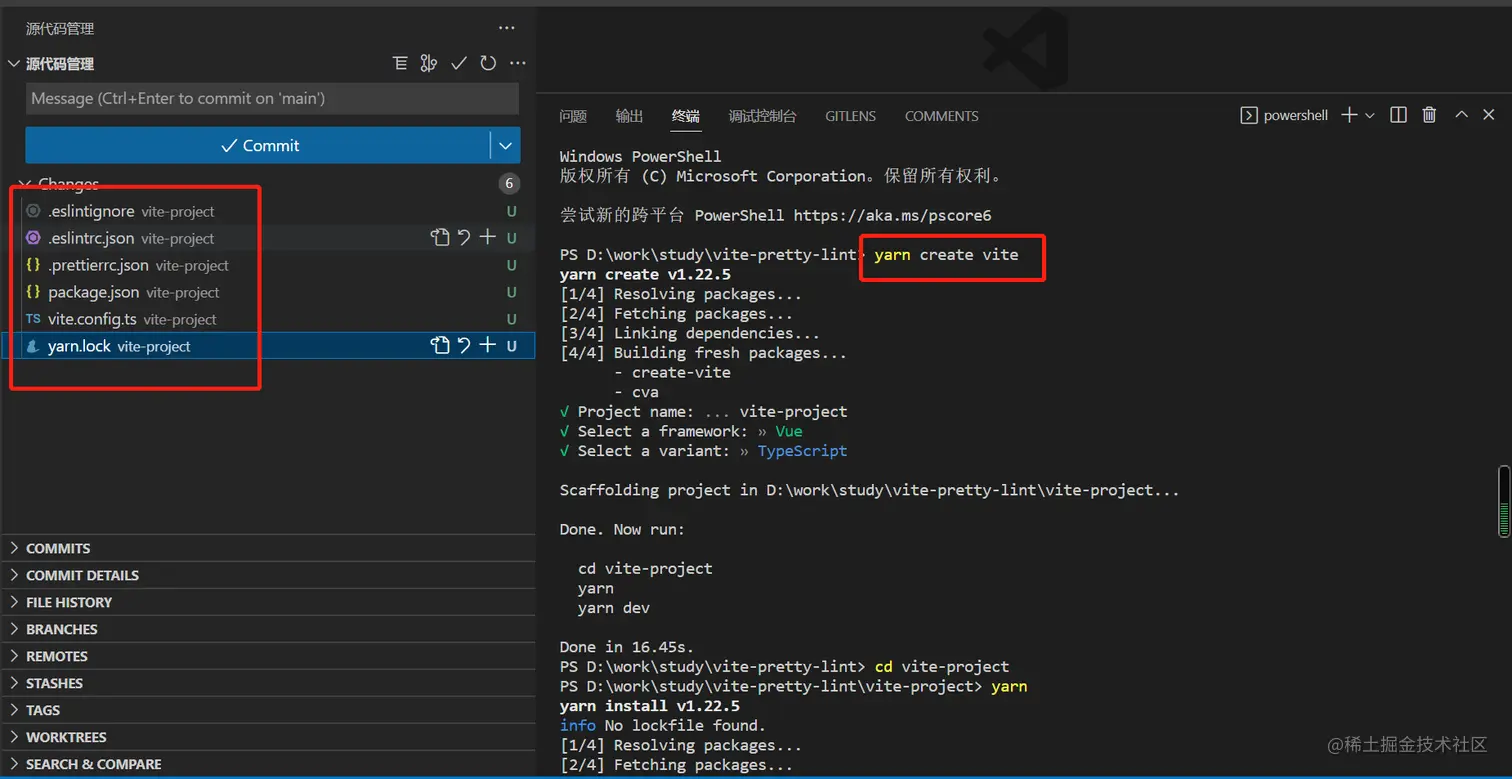Screen dimensions: 1512x779
Task: Kill the terminal with trash icon
Action: (1430, 116)
